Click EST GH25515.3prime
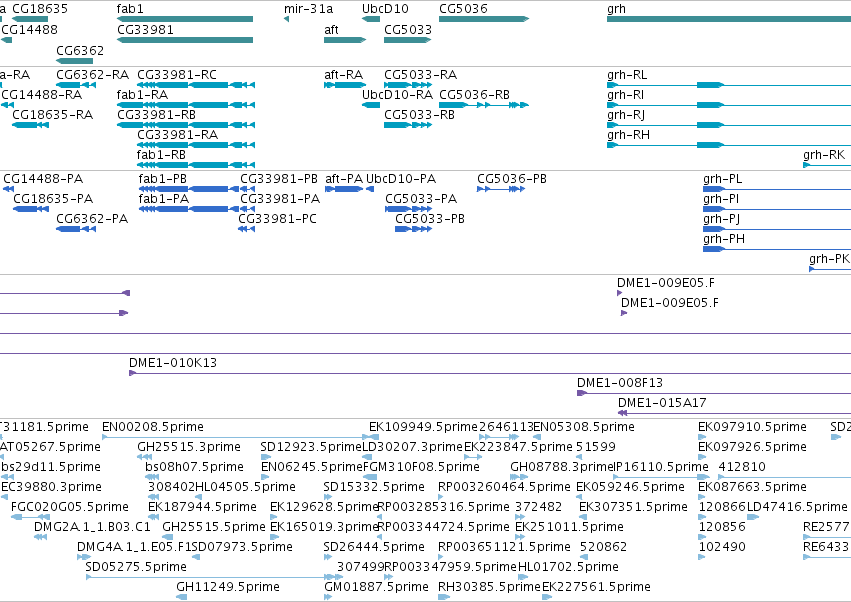The height and width of the screenshot is (602, 851). (144, 457)
